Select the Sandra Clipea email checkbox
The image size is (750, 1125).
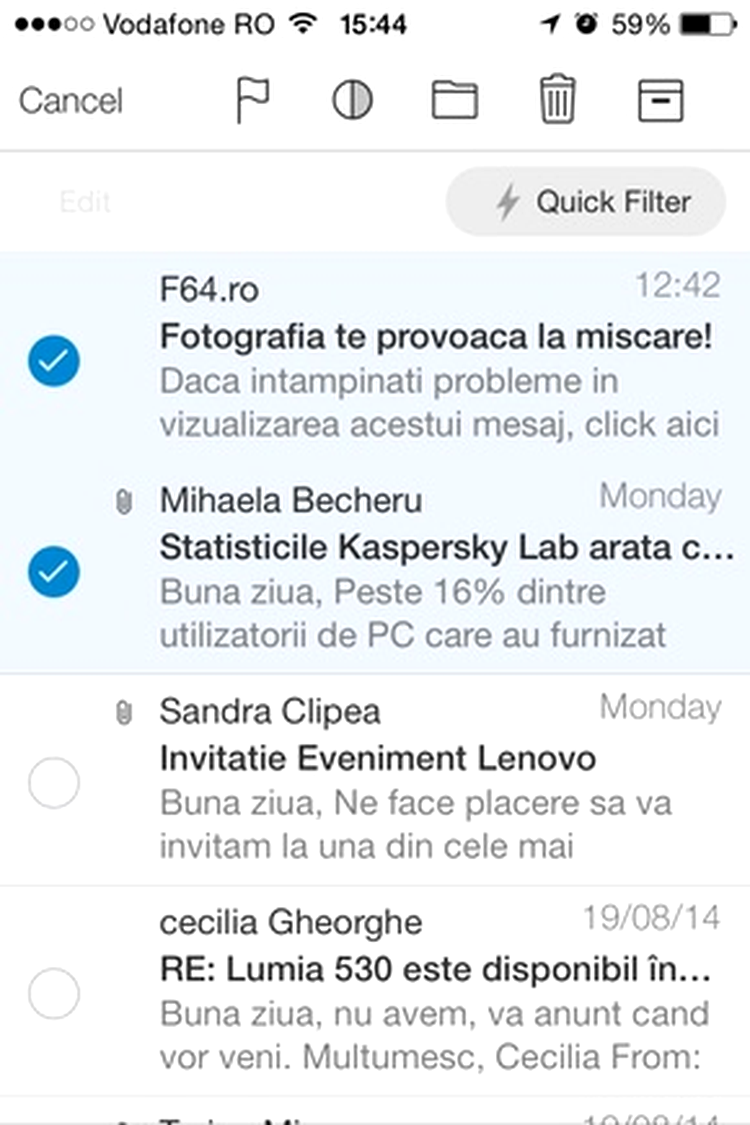click(x=54, y=782)
